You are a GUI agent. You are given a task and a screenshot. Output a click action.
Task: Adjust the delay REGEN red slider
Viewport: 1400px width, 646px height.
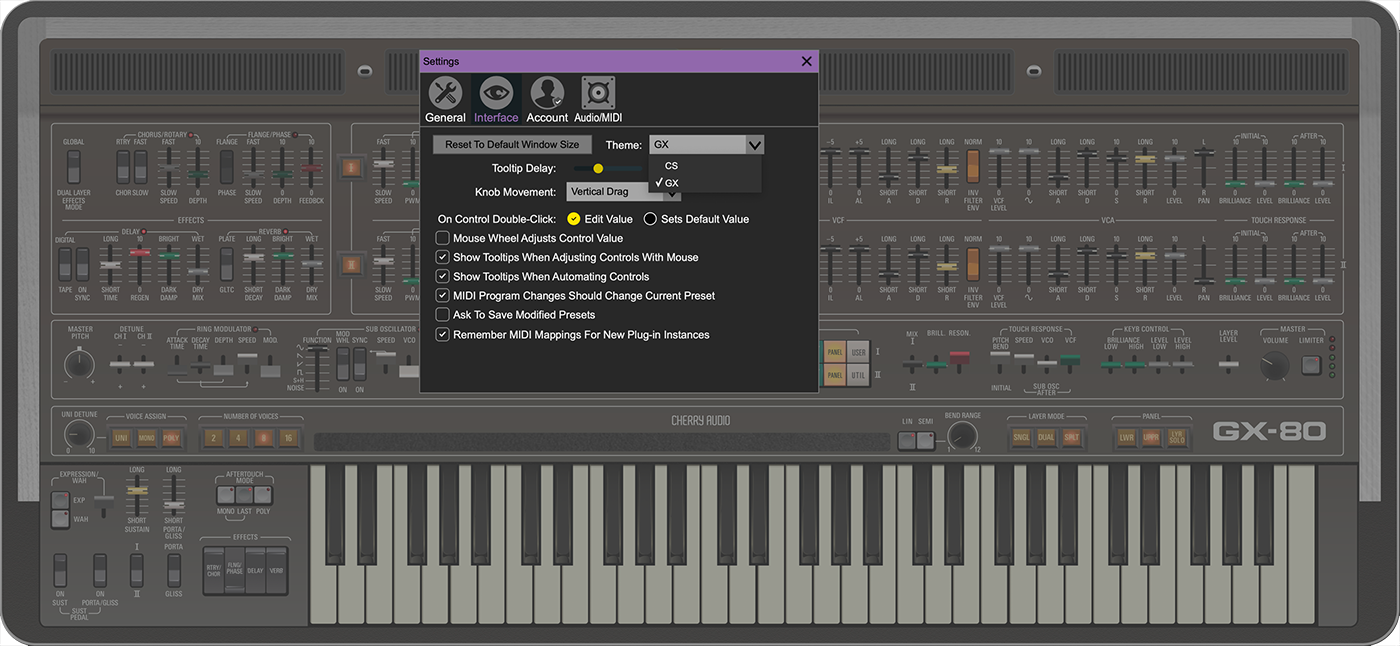point(141,253)
